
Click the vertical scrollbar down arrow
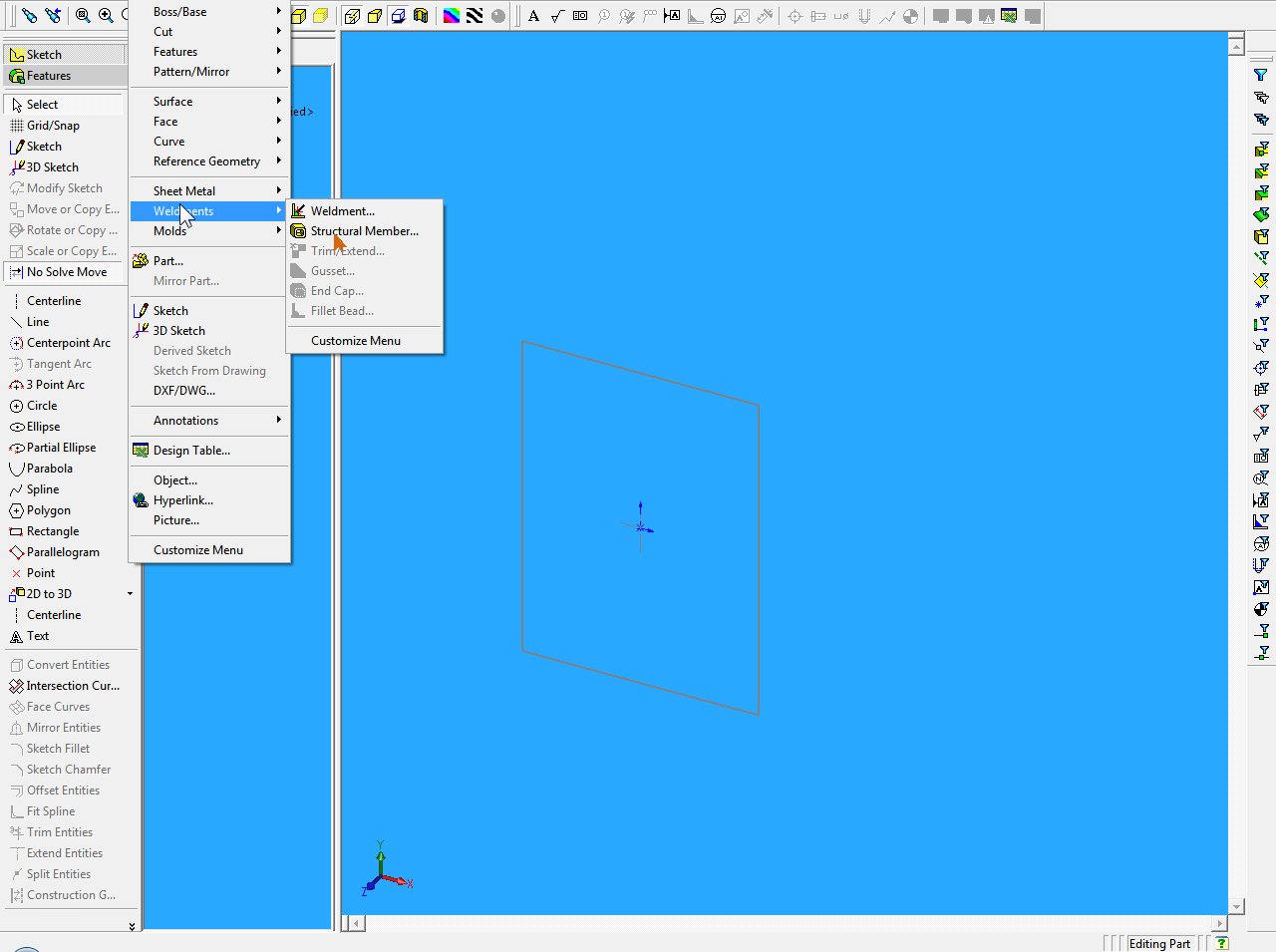coord(1236,906)
